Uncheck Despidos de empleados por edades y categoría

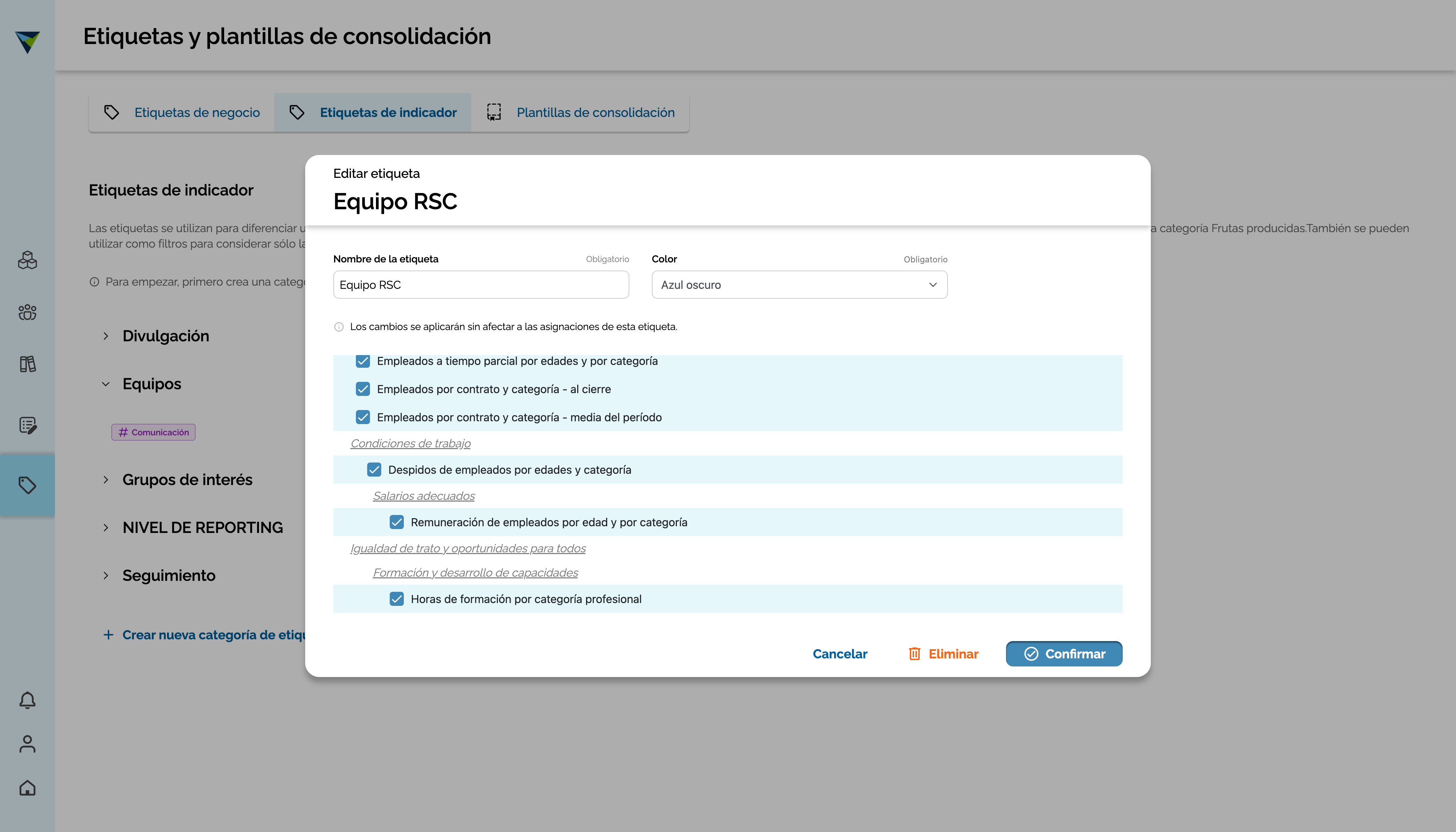click(374, 470)
